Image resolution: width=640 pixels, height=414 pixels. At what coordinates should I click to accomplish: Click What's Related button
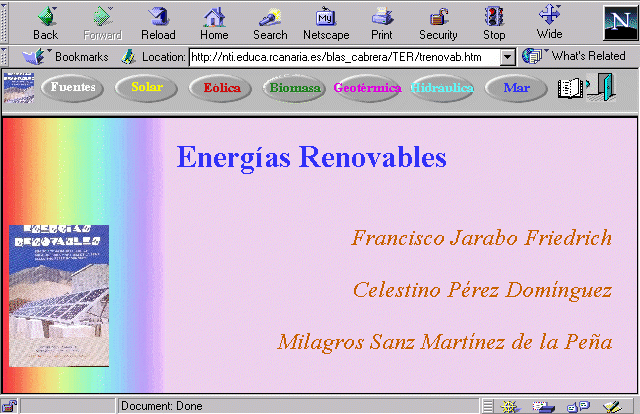pyautogui.click(x=577, y=57)
